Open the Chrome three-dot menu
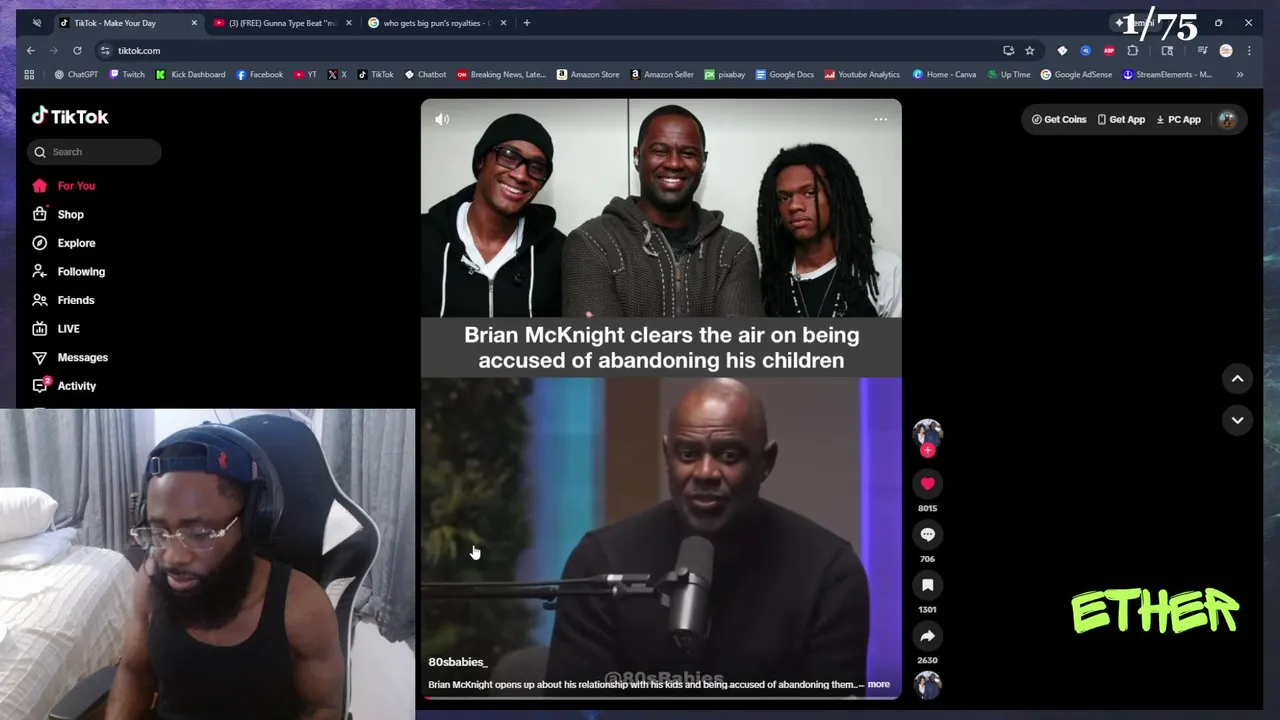Image resolution: width=1280 pixels, height=720 pixels. click(x=1248, y=51)
